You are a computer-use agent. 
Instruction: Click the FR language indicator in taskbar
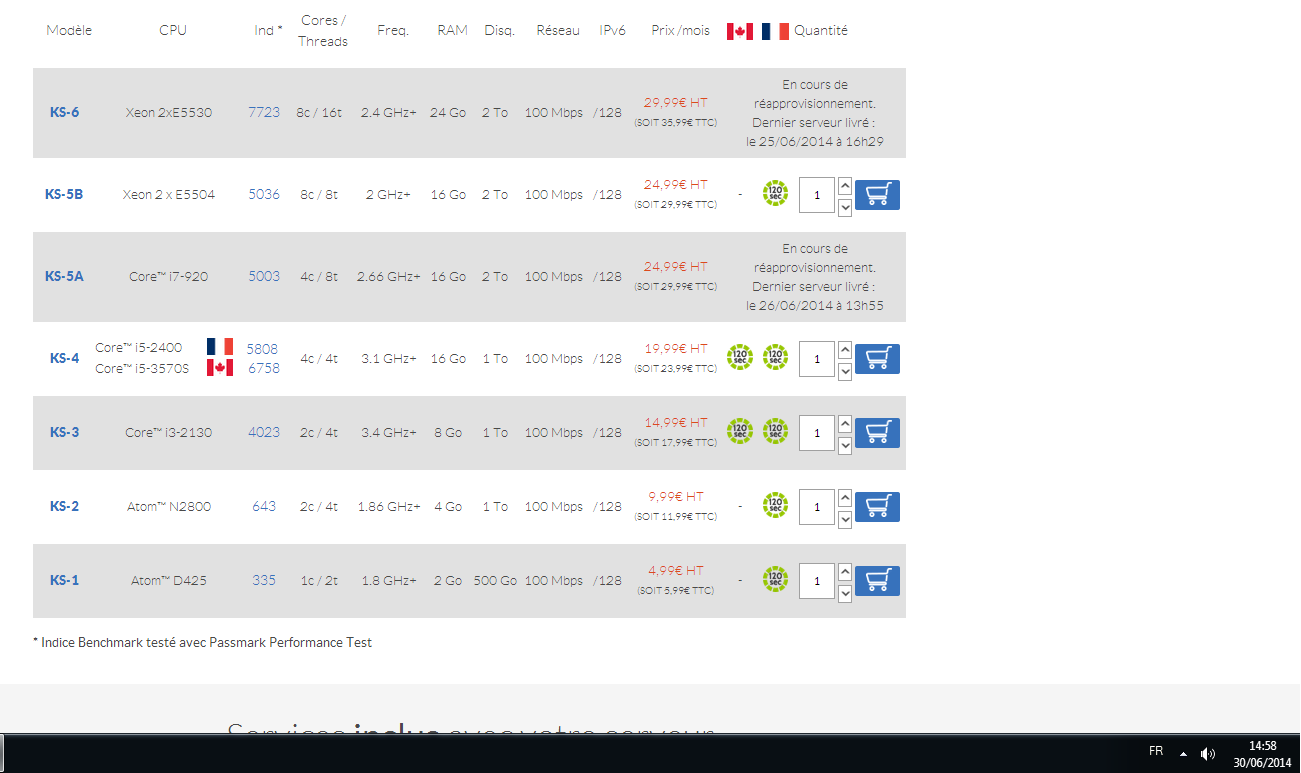click(1156, 751)
